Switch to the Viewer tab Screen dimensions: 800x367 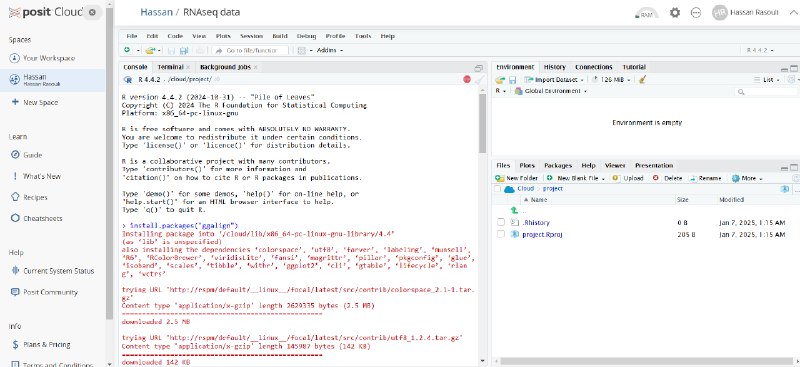[x=615, y=165]
